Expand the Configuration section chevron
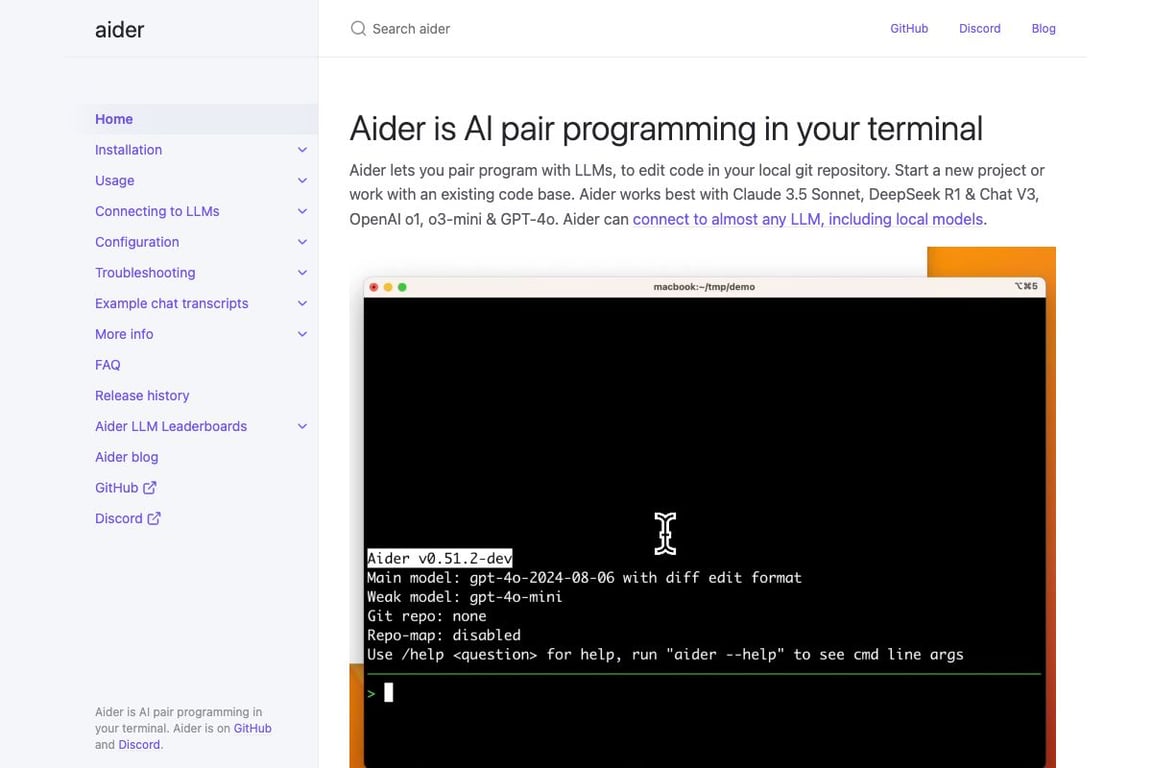Screen dimensions: 1152x768 coord(302,242)
